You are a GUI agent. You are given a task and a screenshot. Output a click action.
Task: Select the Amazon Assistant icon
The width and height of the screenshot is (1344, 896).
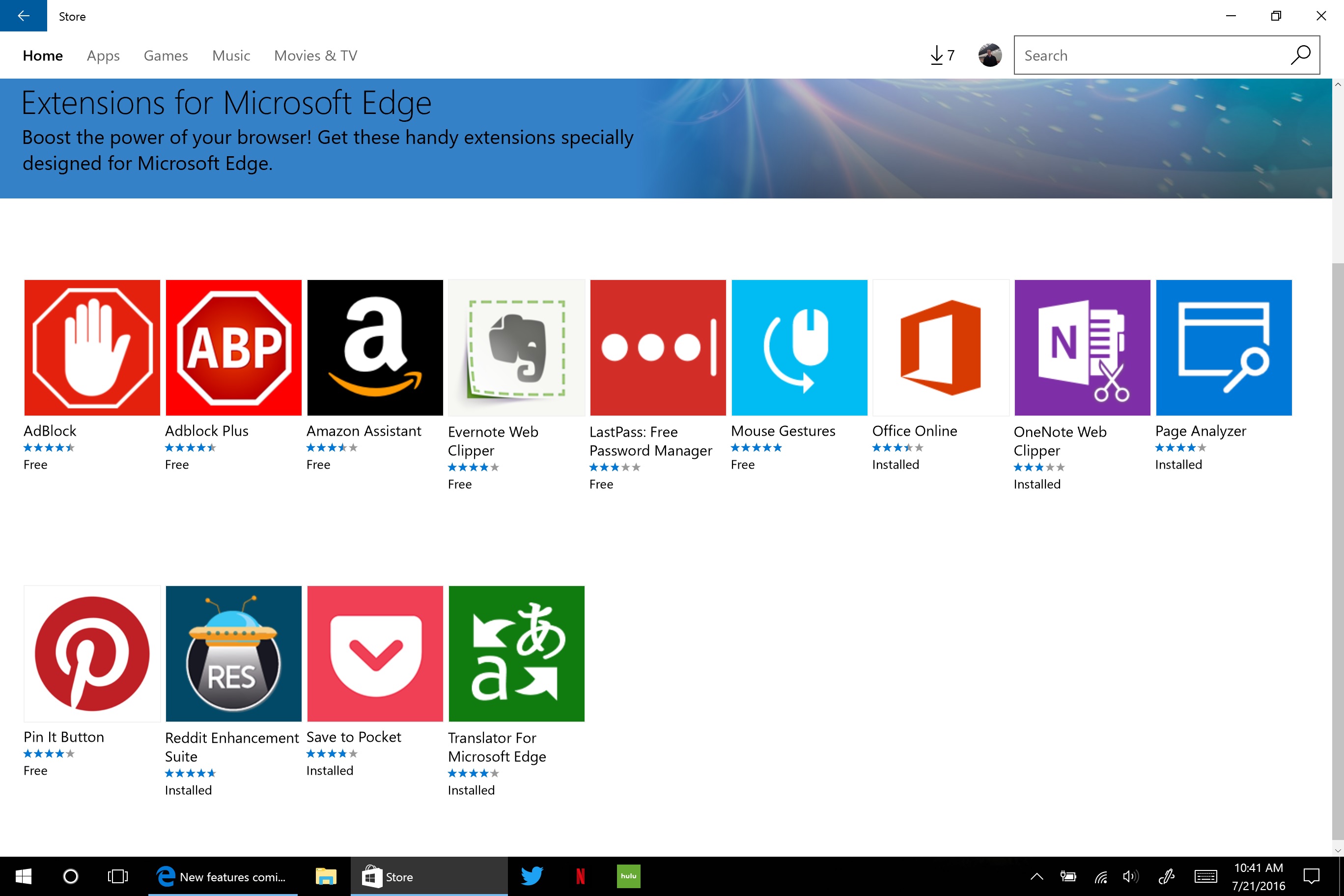click(x=375, y=347)
